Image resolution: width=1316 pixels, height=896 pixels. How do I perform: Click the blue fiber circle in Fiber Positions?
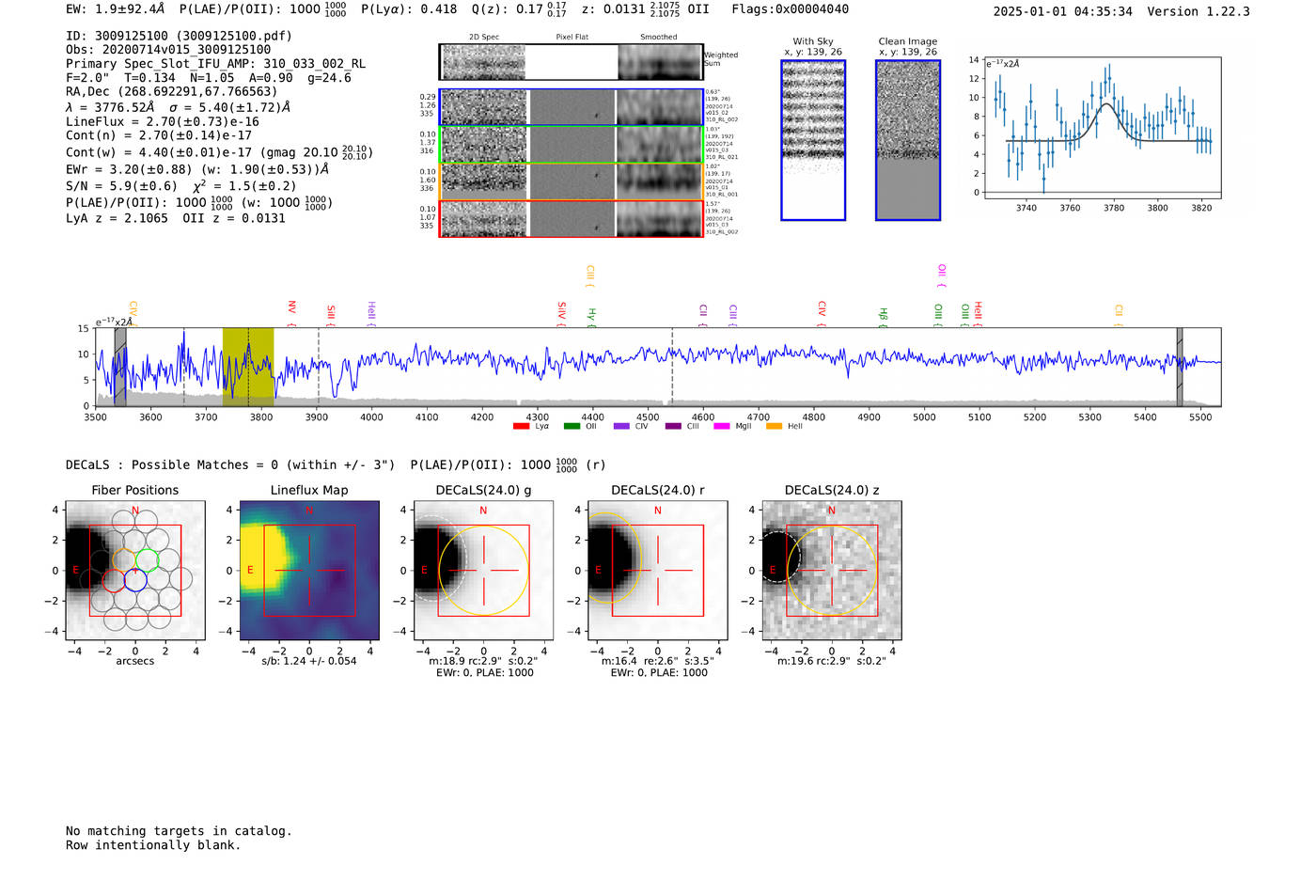(x=135, y=581)
